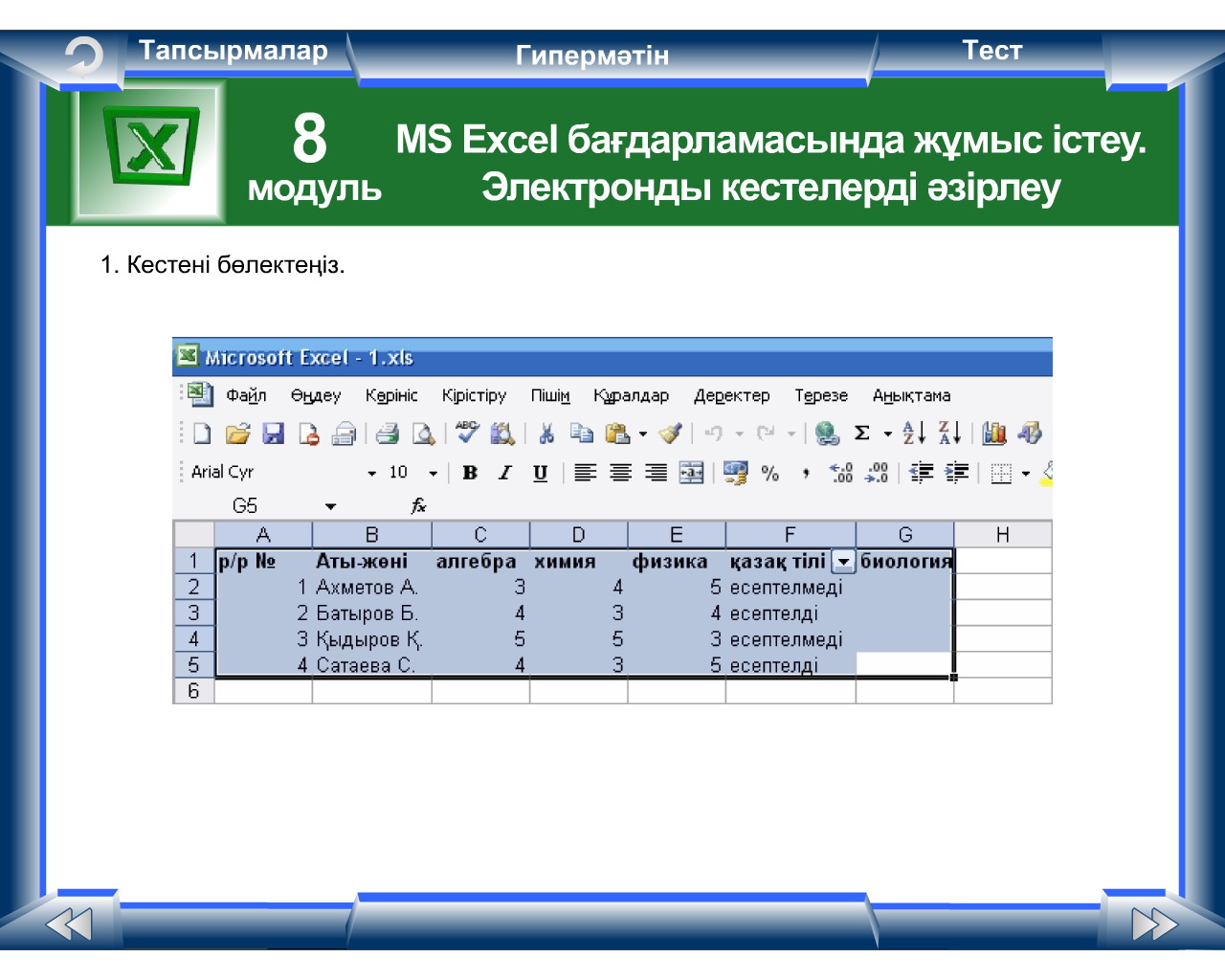This screenshot has height=980, width=1225.
Task: Open the Құралдар menu
Action: [x=631, y=395]
